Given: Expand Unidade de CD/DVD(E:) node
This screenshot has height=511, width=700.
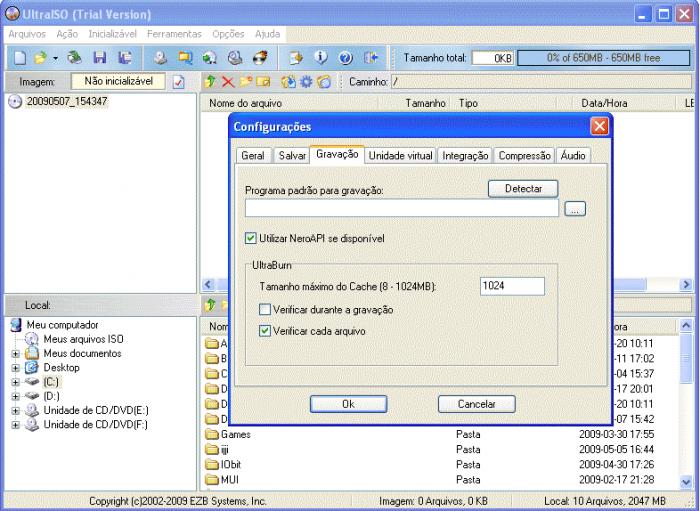Looking at the screenshot, I should [16, 411].
